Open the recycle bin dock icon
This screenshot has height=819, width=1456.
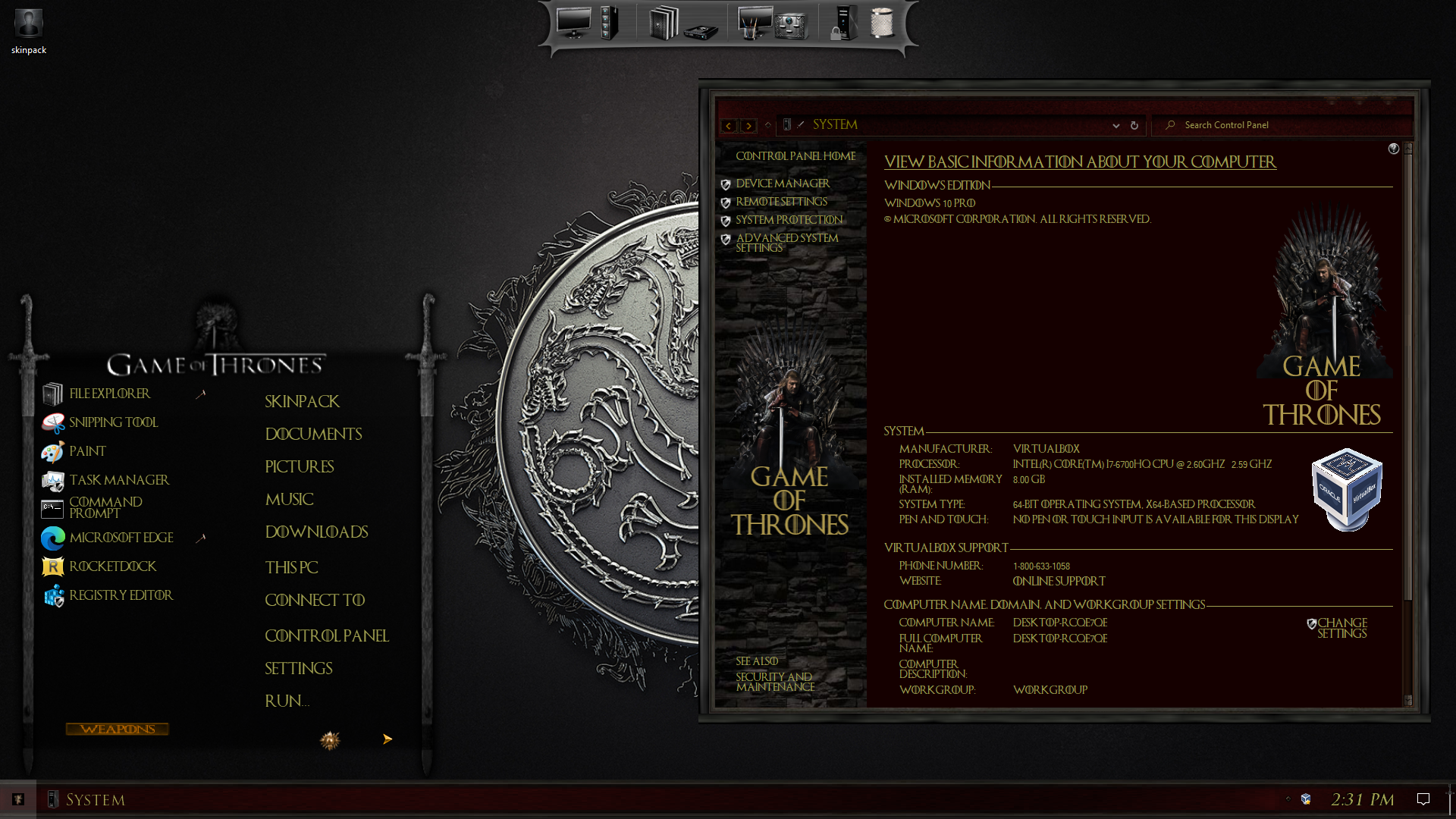pyautogui.click(x=881, y=23)
